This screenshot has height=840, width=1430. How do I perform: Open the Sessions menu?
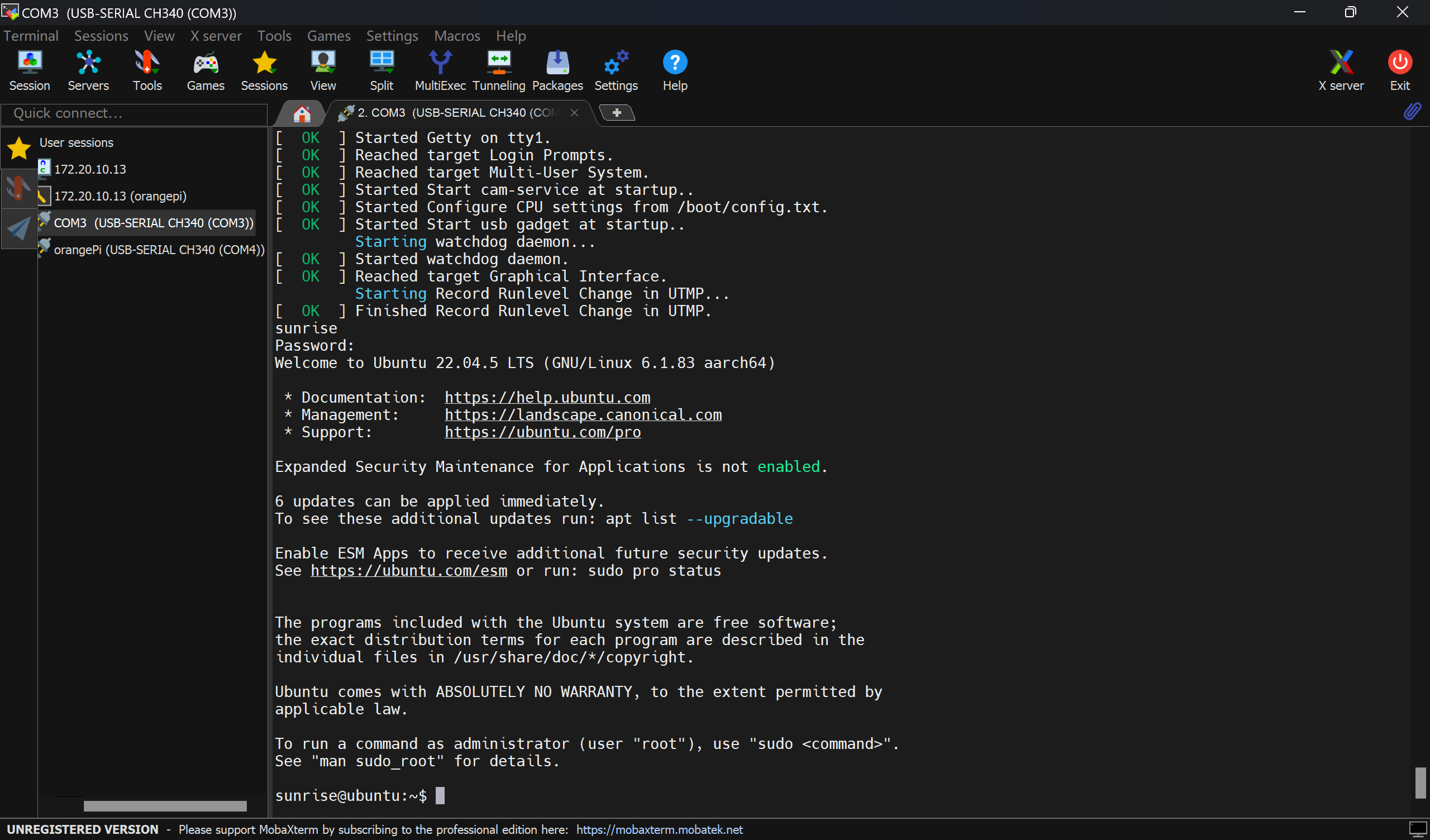tap(101, 36)
